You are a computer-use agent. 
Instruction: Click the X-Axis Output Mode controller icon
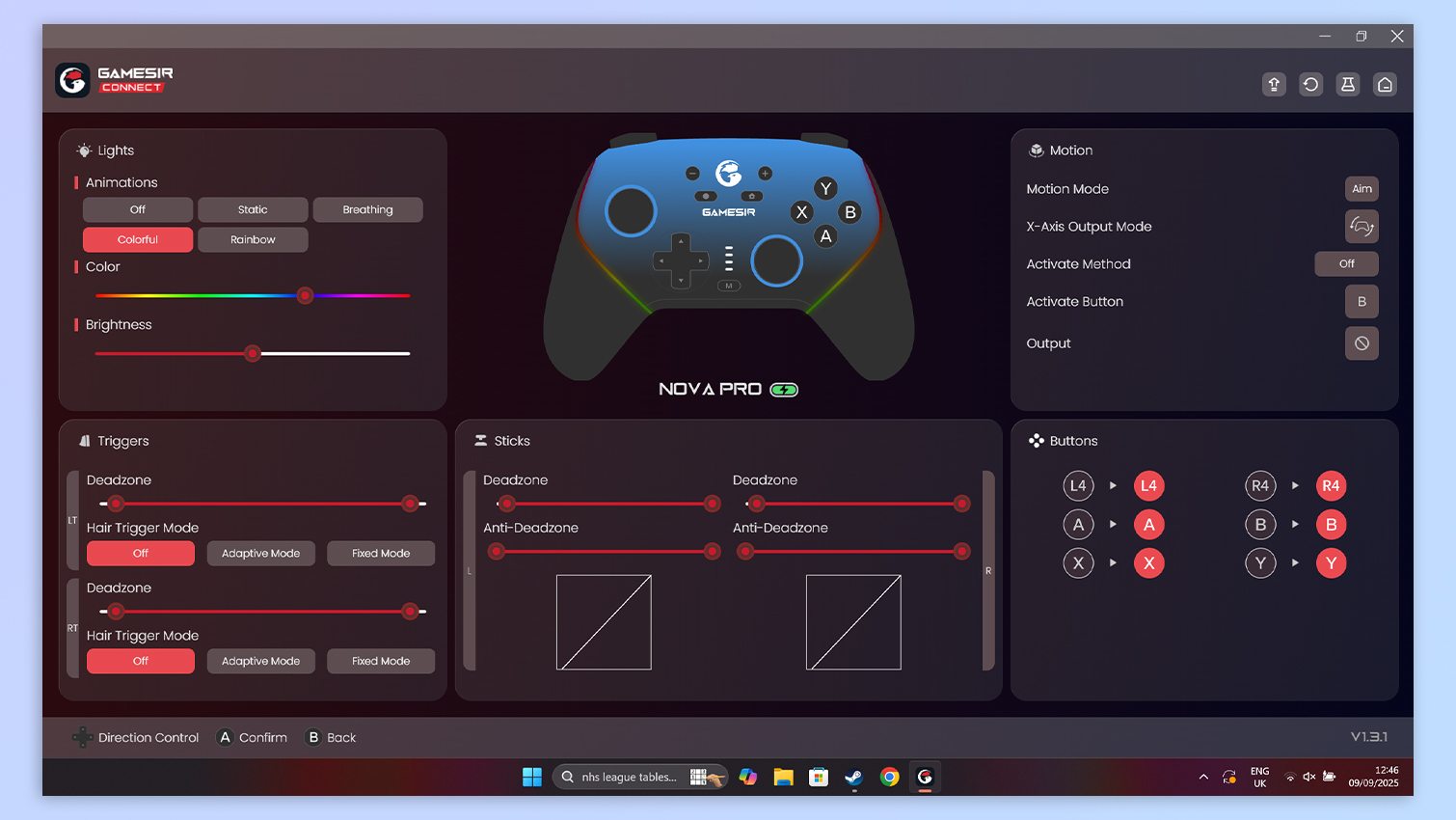[1362, 227]
